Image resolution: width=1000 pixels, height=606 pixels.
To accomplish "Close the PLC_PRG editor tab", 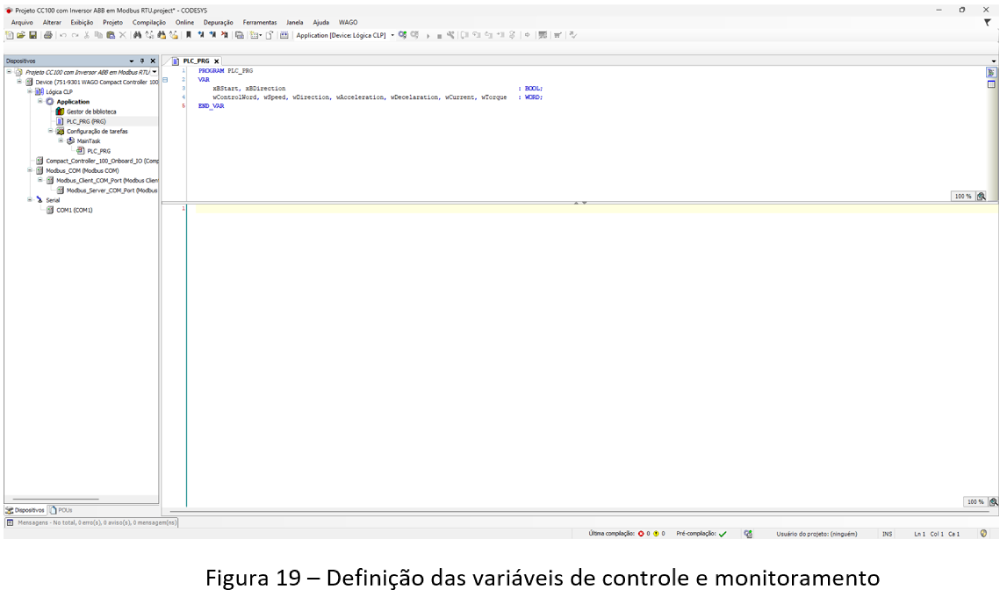I will tap(217, 62).
